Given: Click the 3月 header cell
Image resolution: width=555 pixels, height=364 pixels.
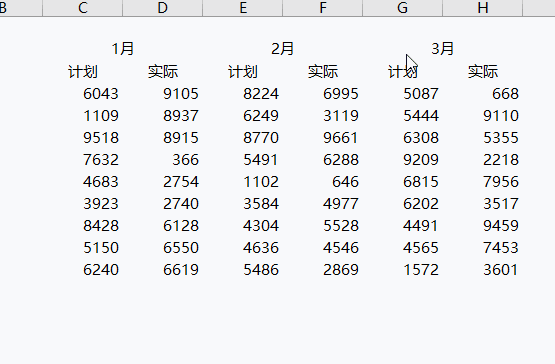Looking at the screenshot, I should 442,49.
